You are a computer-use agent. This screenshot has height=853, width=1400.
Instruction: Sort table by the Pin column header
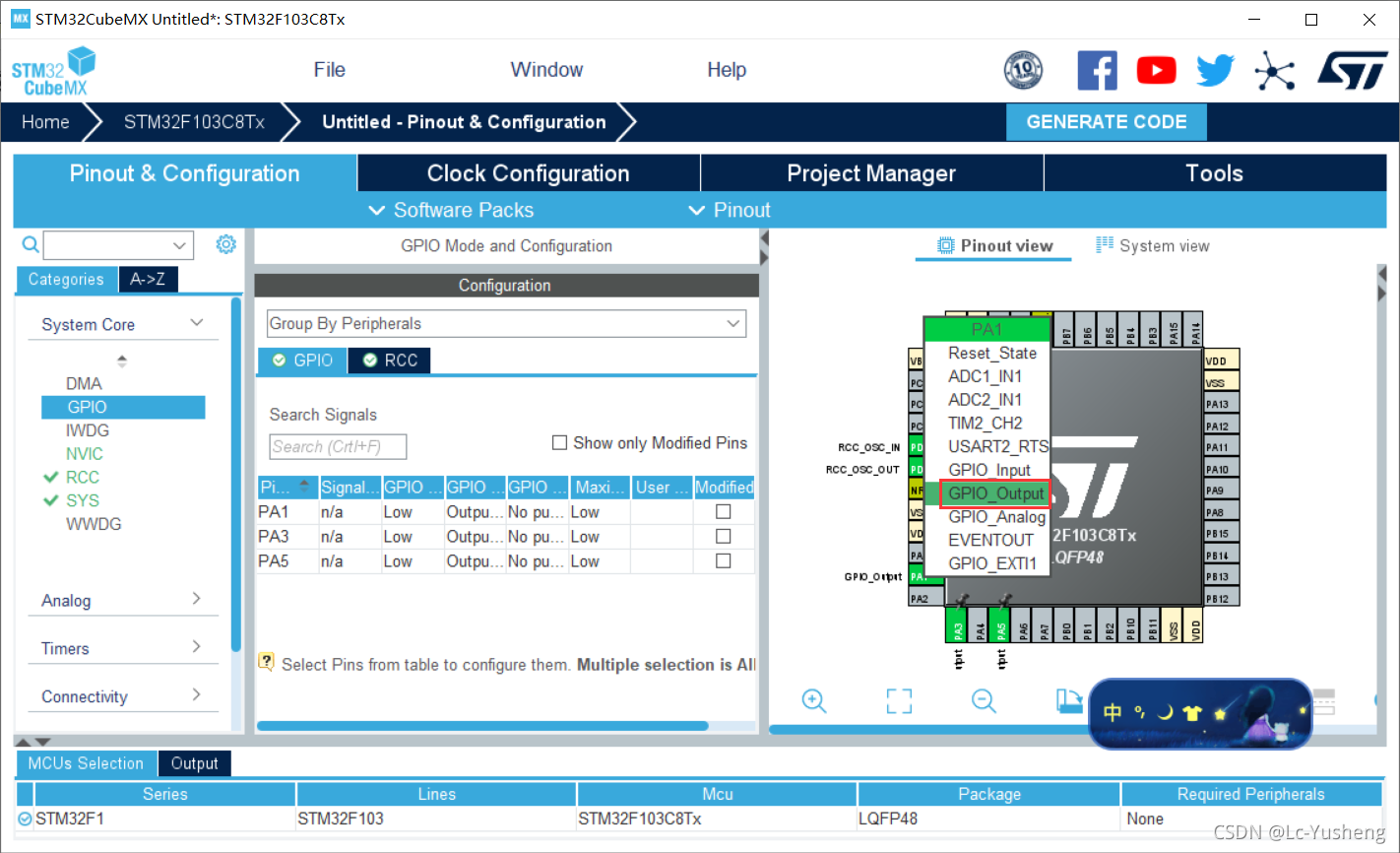[x=286, y=487]
